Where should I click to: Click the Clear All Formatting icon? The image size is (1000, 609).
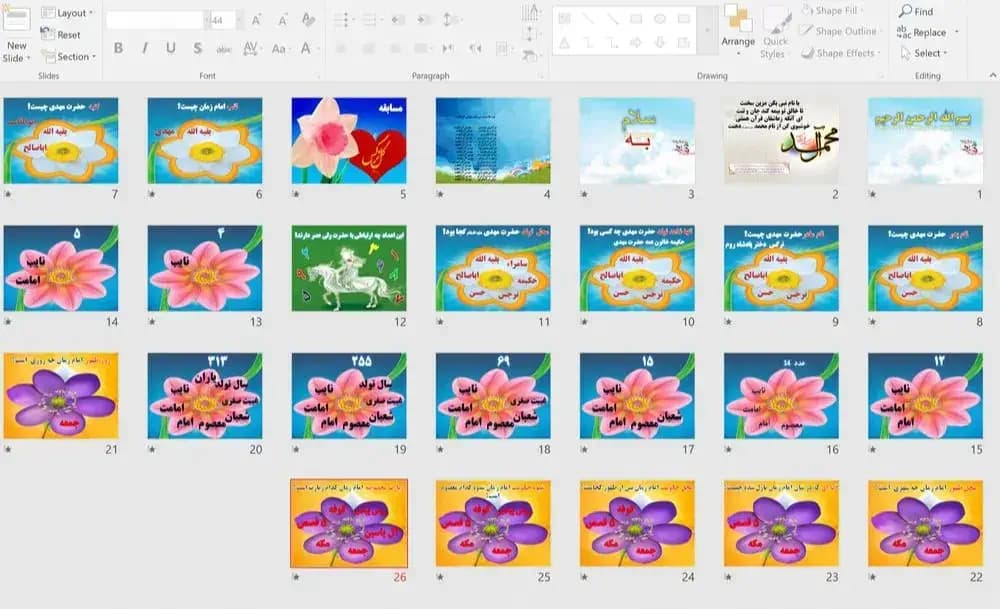pos(309,20)
